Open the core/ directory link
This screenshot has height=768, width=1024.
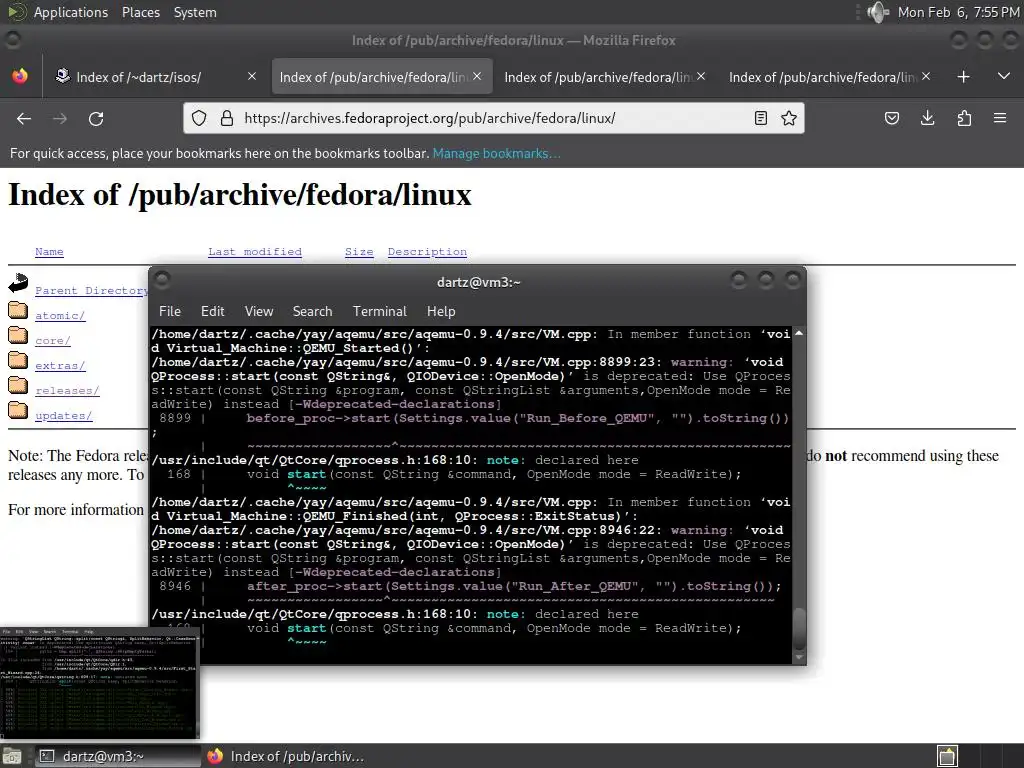pyautogui.click(x=53, y=341)
